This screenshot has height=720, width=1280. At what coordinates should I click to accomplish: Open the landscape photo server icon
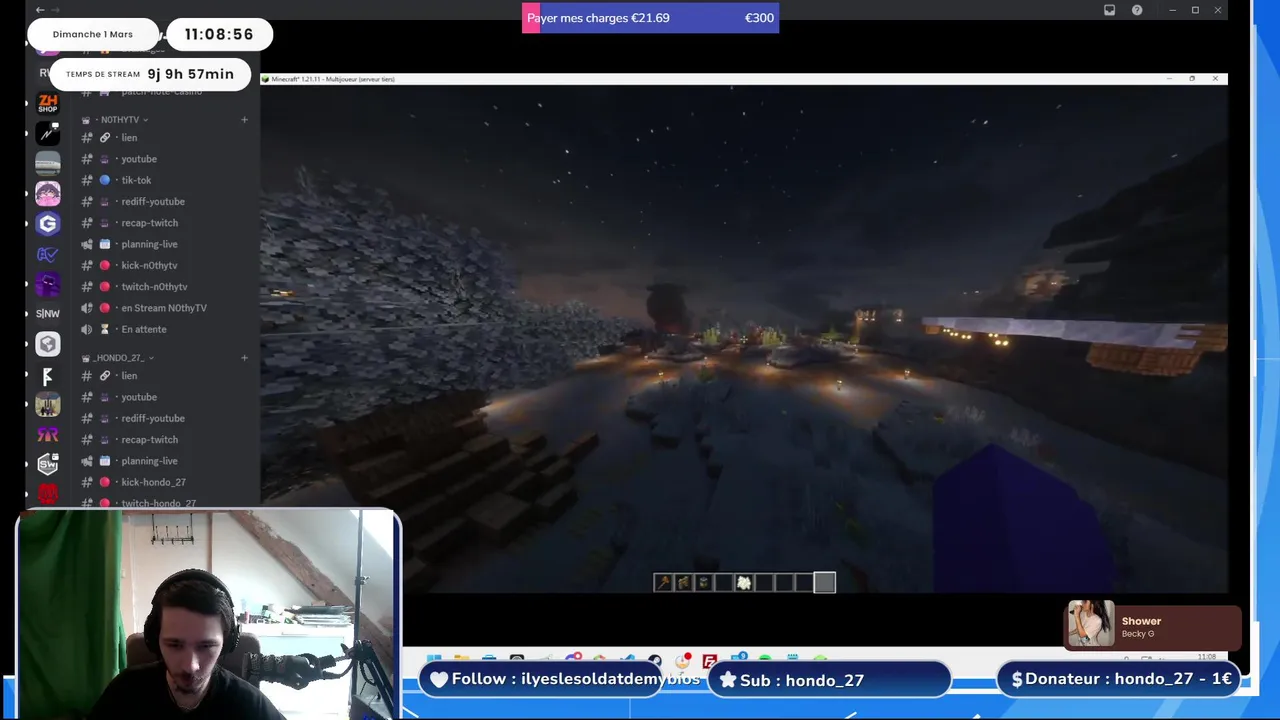point(47,163)
